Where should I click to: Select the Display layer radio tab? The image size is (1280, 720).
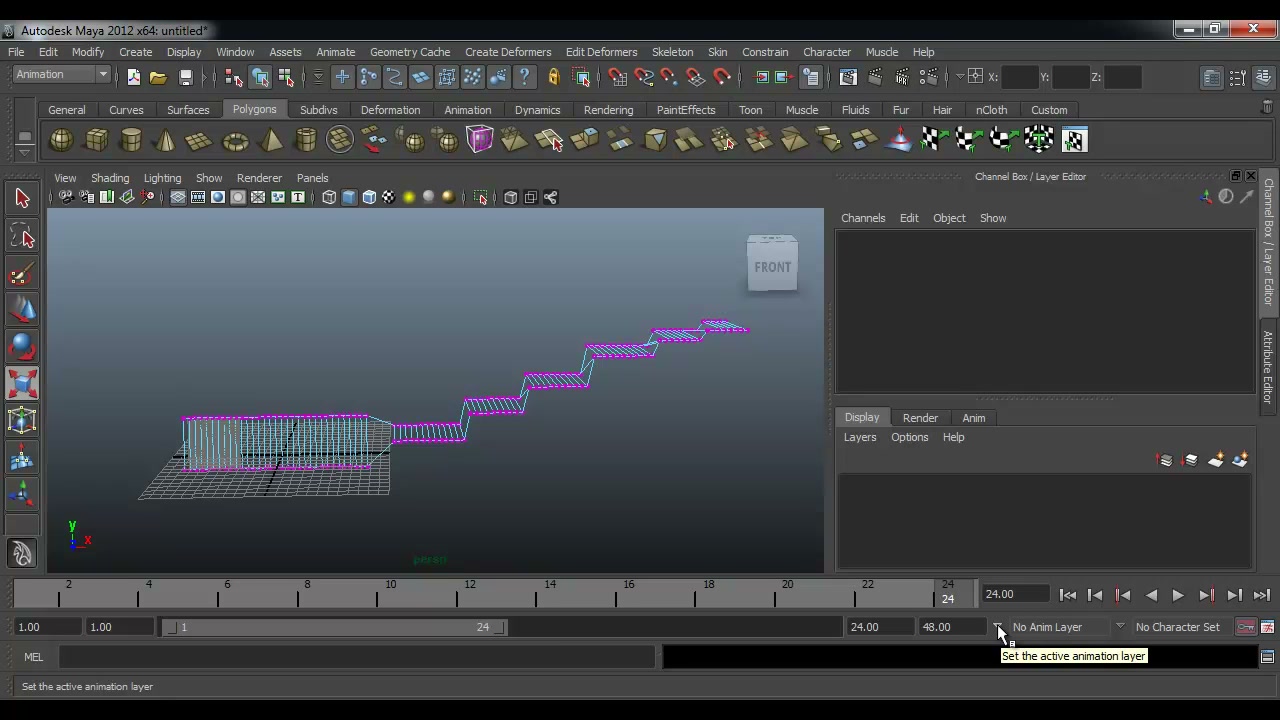click(862, 418)
